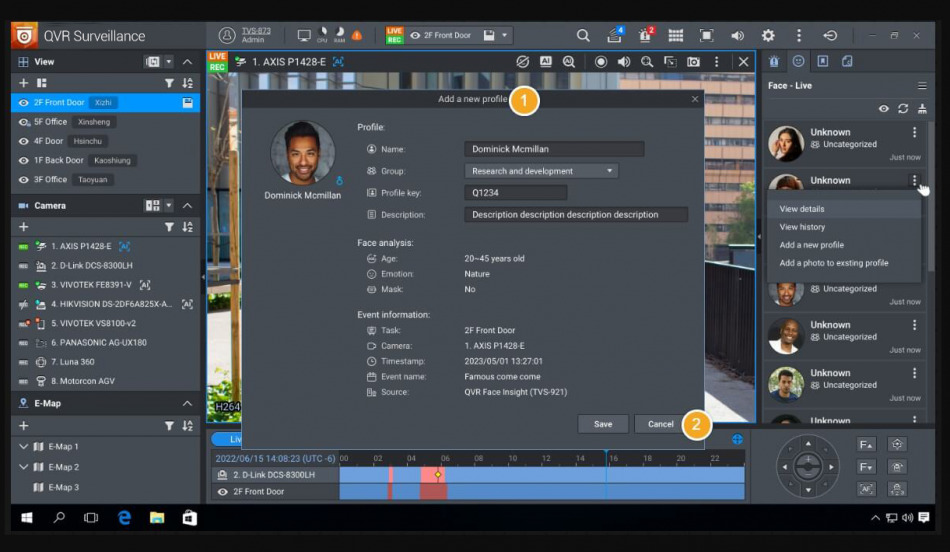Choose 'Add a photo to existing profile'
Image resolution: width=950 pixels, height=552 pixels.
pyautogui.click(x=834, y=263)
